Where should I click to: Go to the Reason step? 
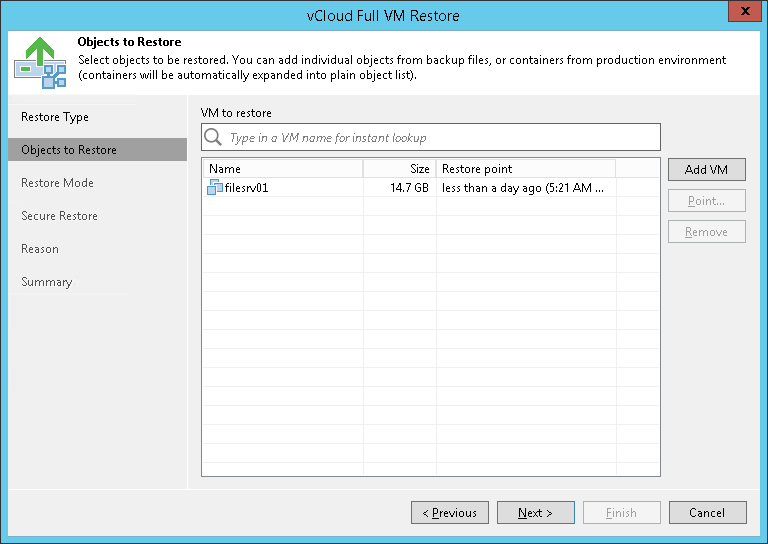40,249
